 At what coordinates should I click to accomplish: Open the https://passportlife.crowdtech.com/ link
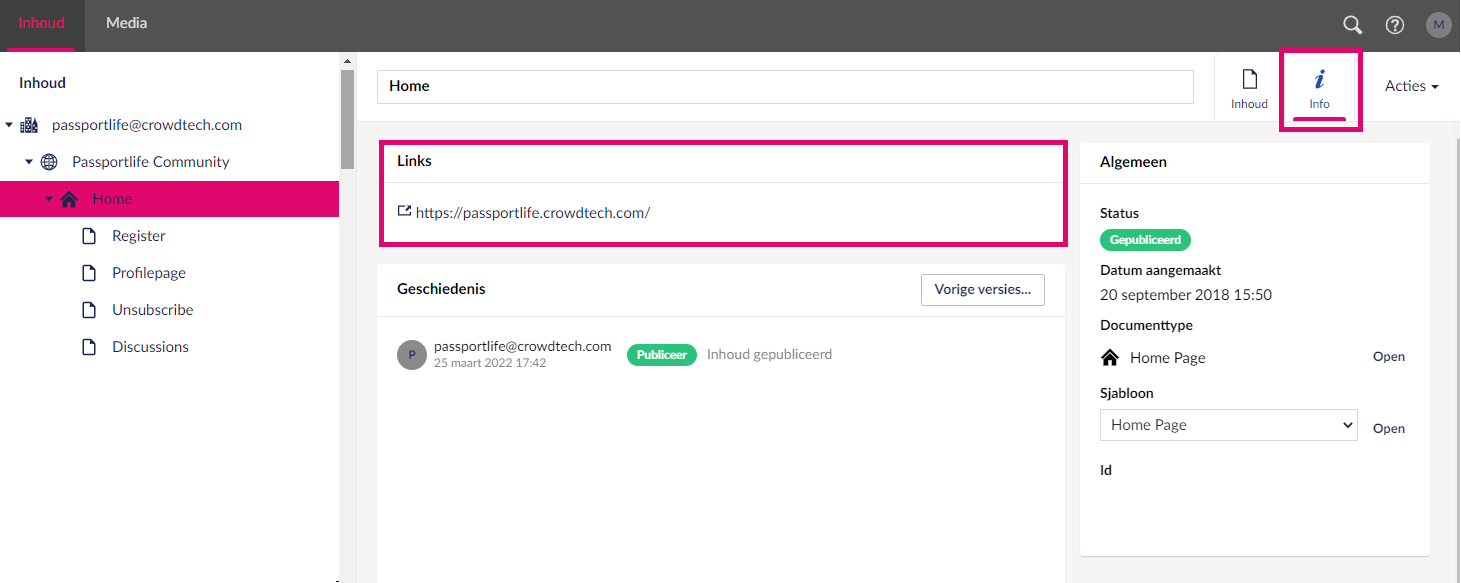pos(533,213)
